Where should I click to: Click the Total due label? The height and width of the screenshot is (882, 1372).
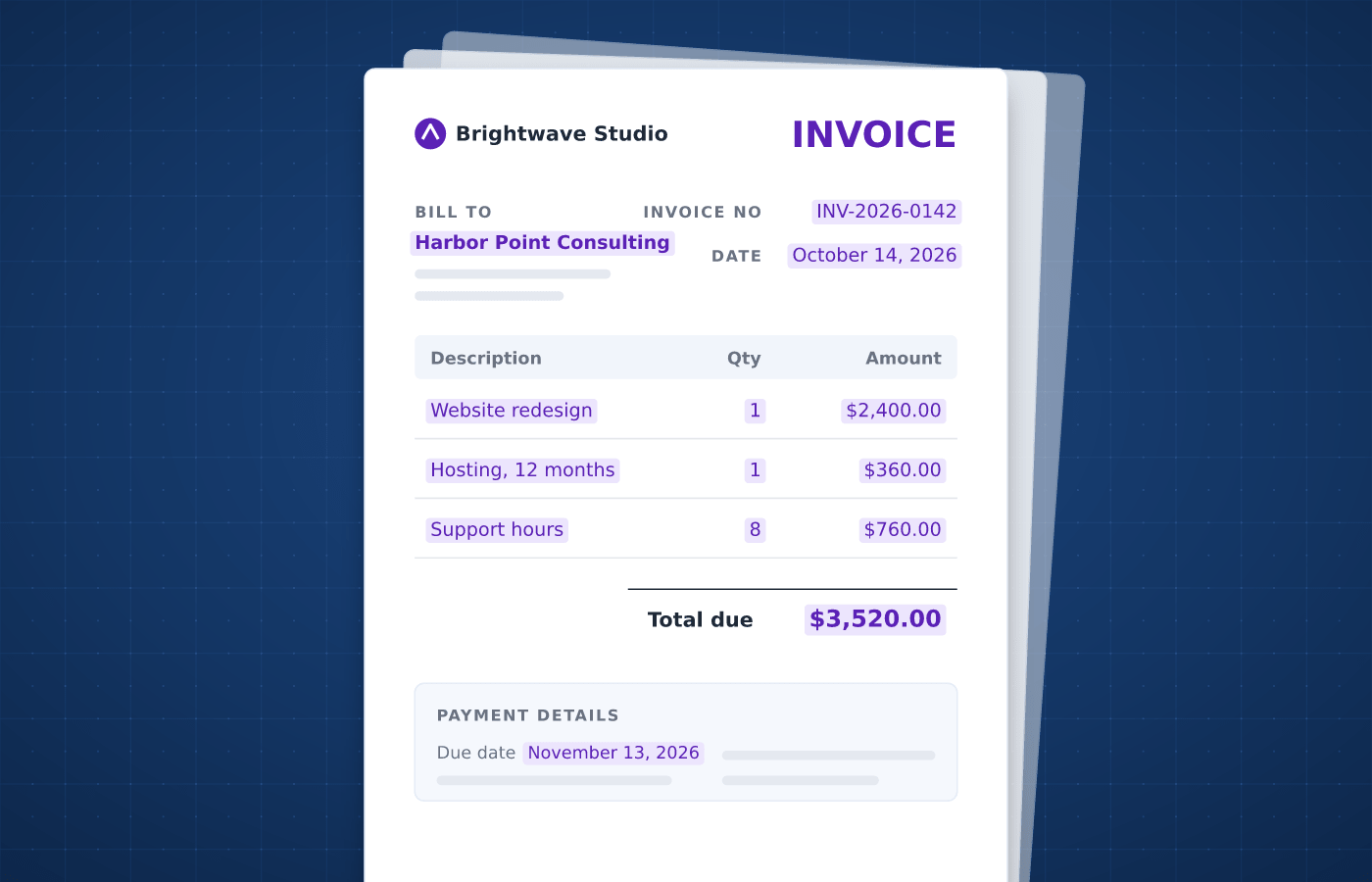tap(700, 619)
